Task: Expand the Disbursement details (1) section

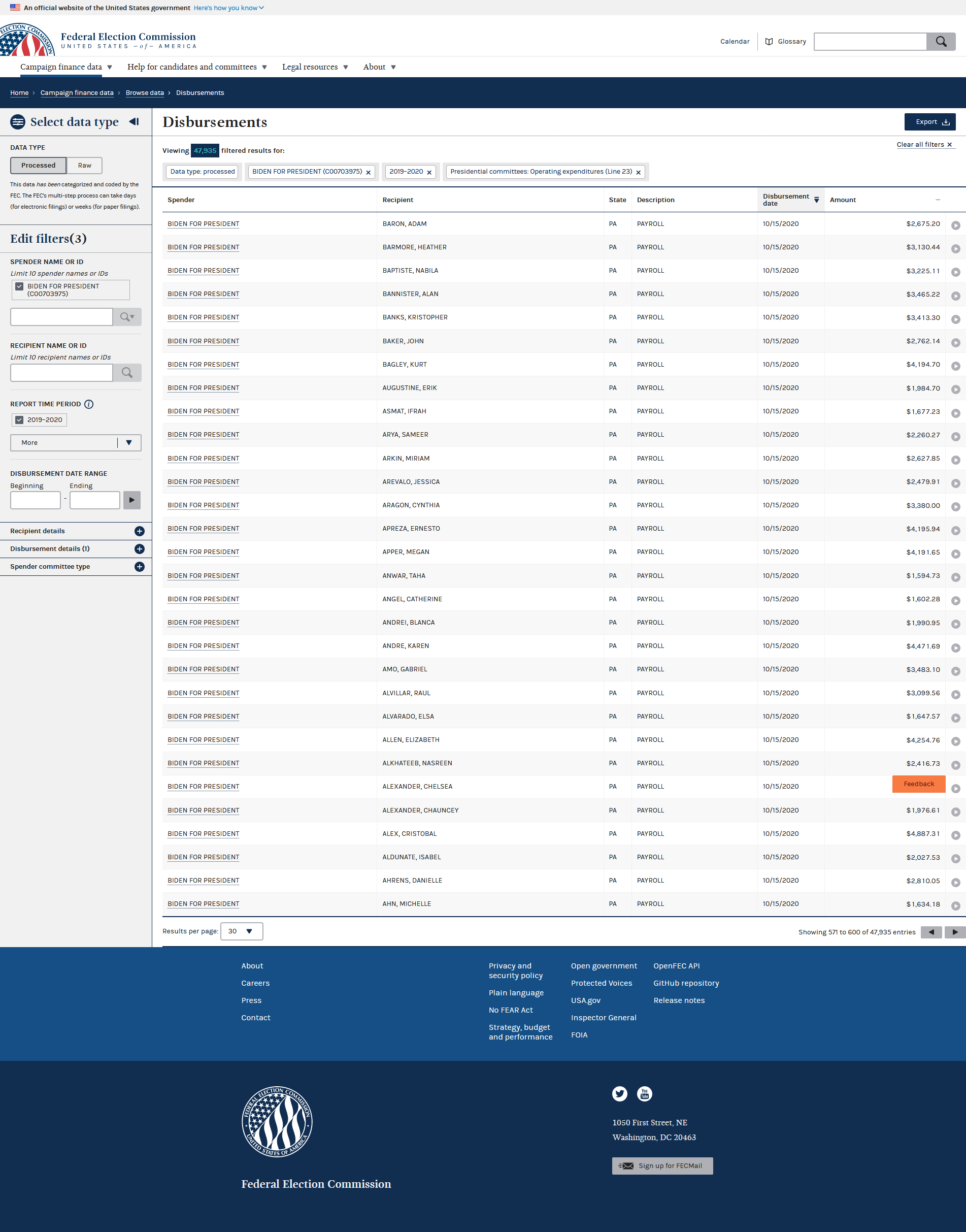Action: coord(76,548)
